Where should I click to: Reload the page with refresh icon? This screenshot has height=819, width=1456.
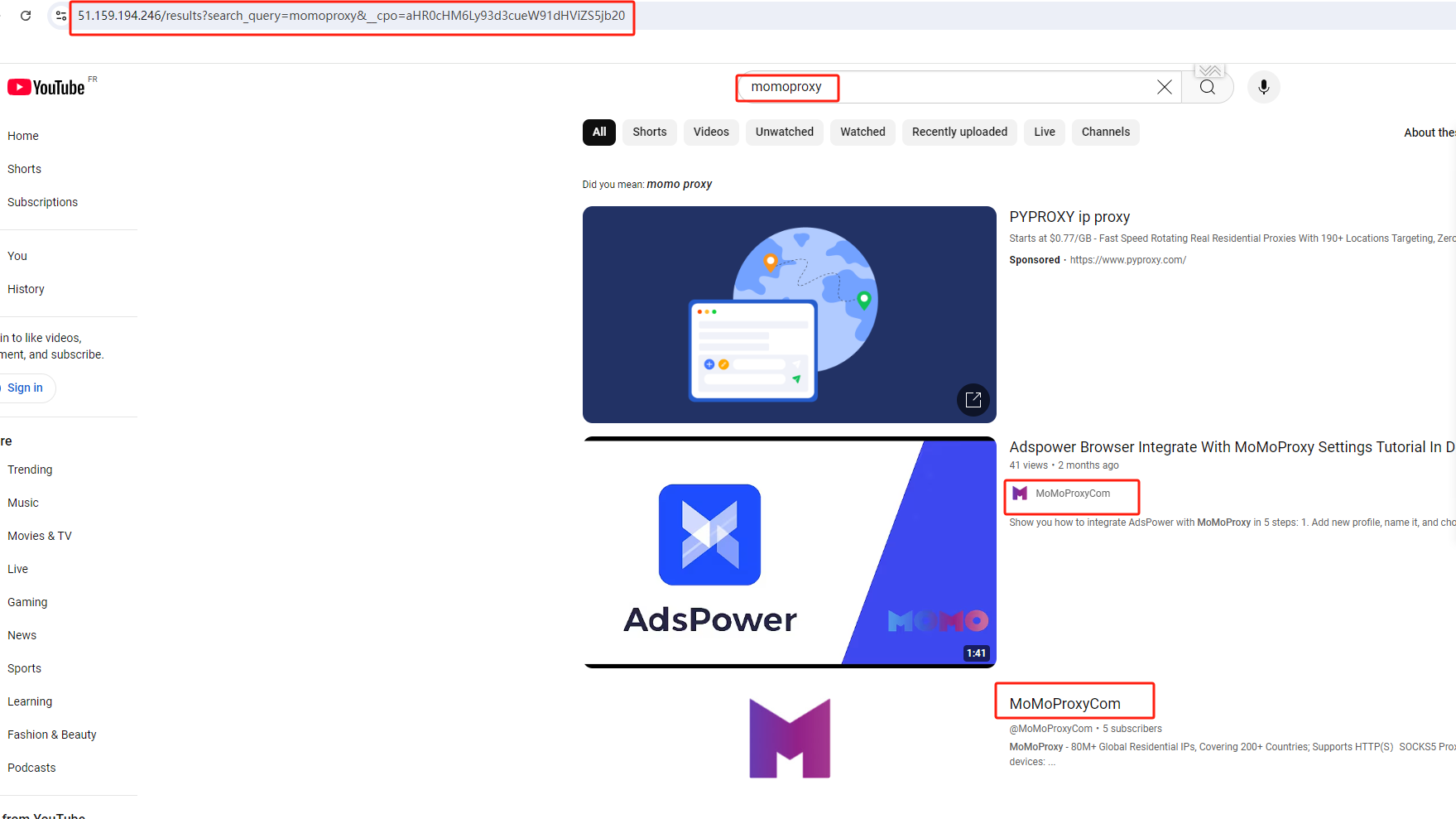26,16
